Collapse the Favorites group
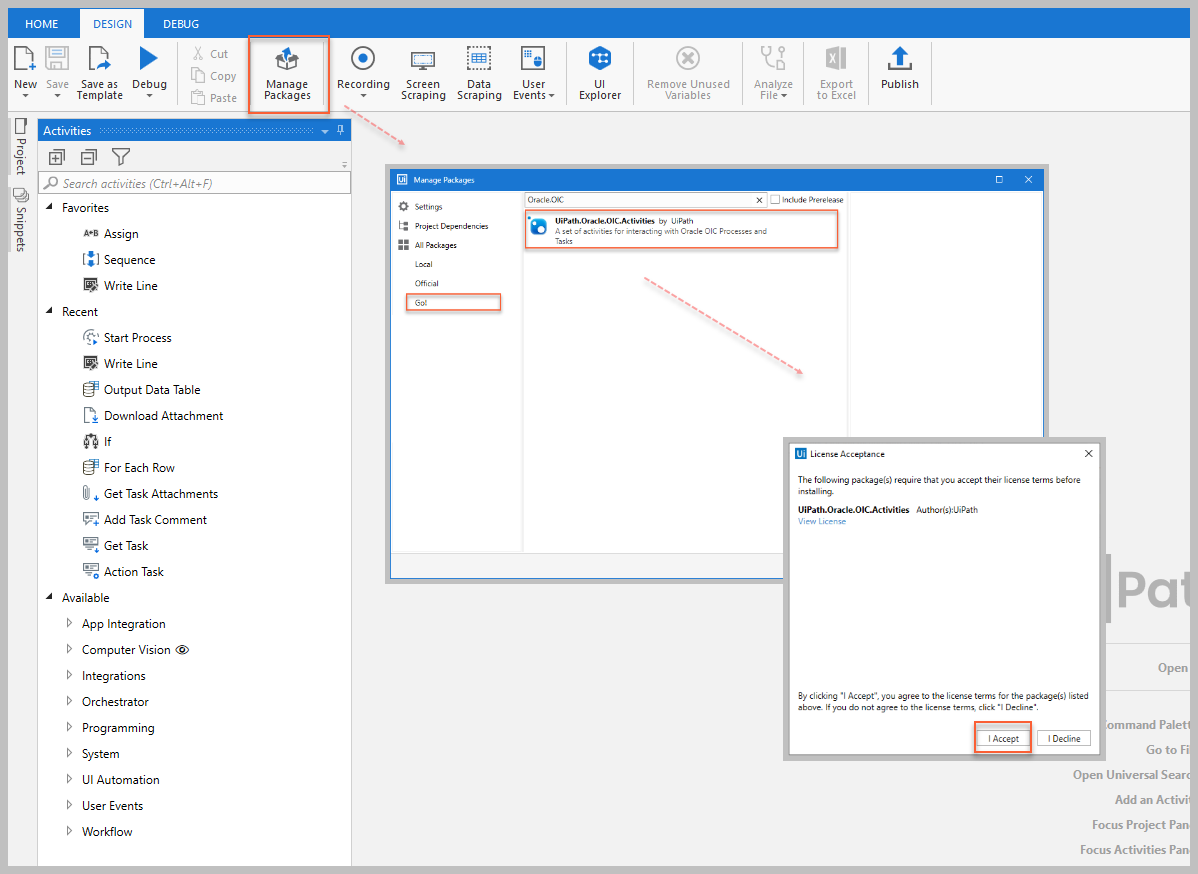Viewport: 1198px width, 874px height. click(50, 207)
